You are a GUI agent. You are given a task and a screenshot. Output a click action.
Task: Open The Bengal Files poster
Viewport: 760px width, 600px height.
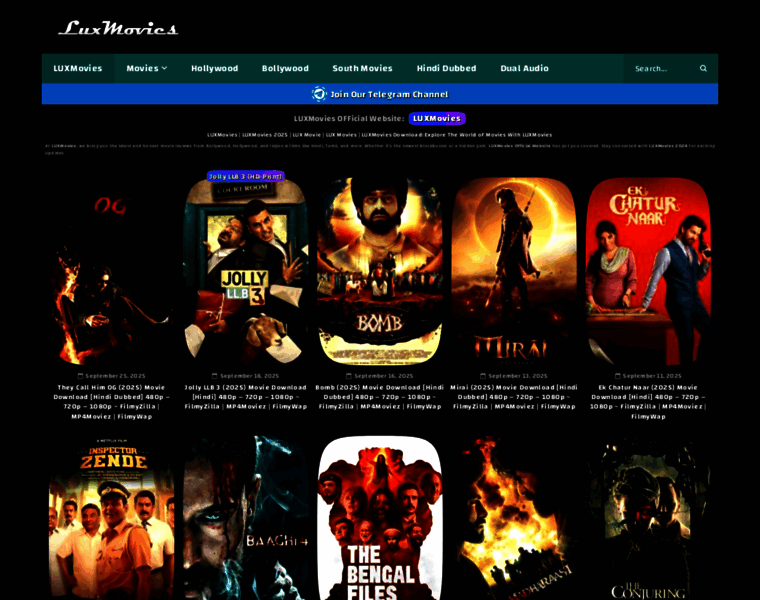(x=380, y=518)
